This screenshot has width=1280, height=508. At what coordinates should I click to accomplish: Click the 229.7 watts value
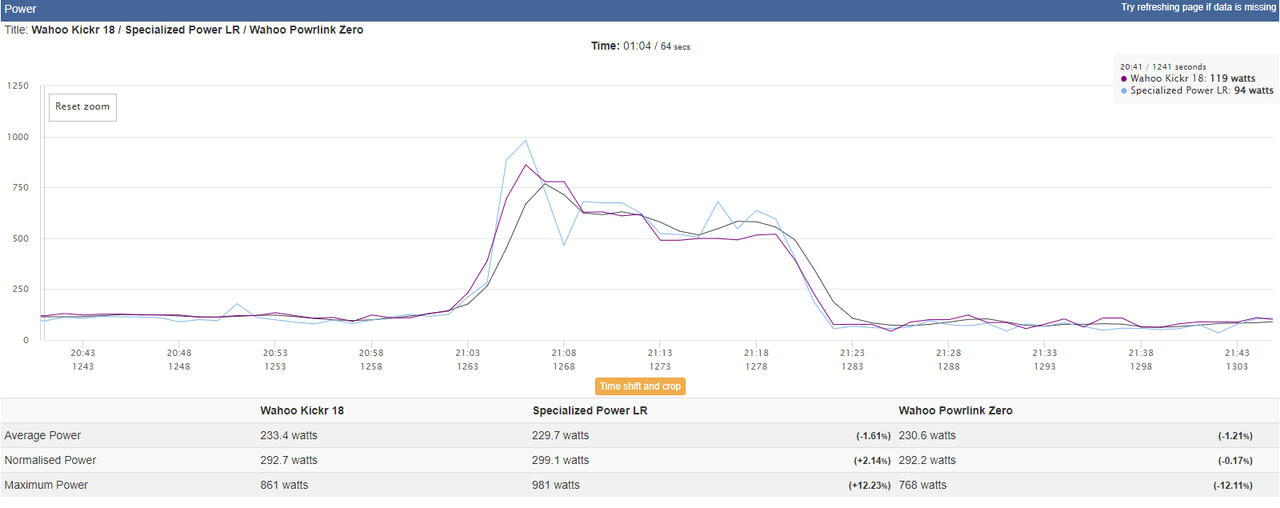click(561, 436)
